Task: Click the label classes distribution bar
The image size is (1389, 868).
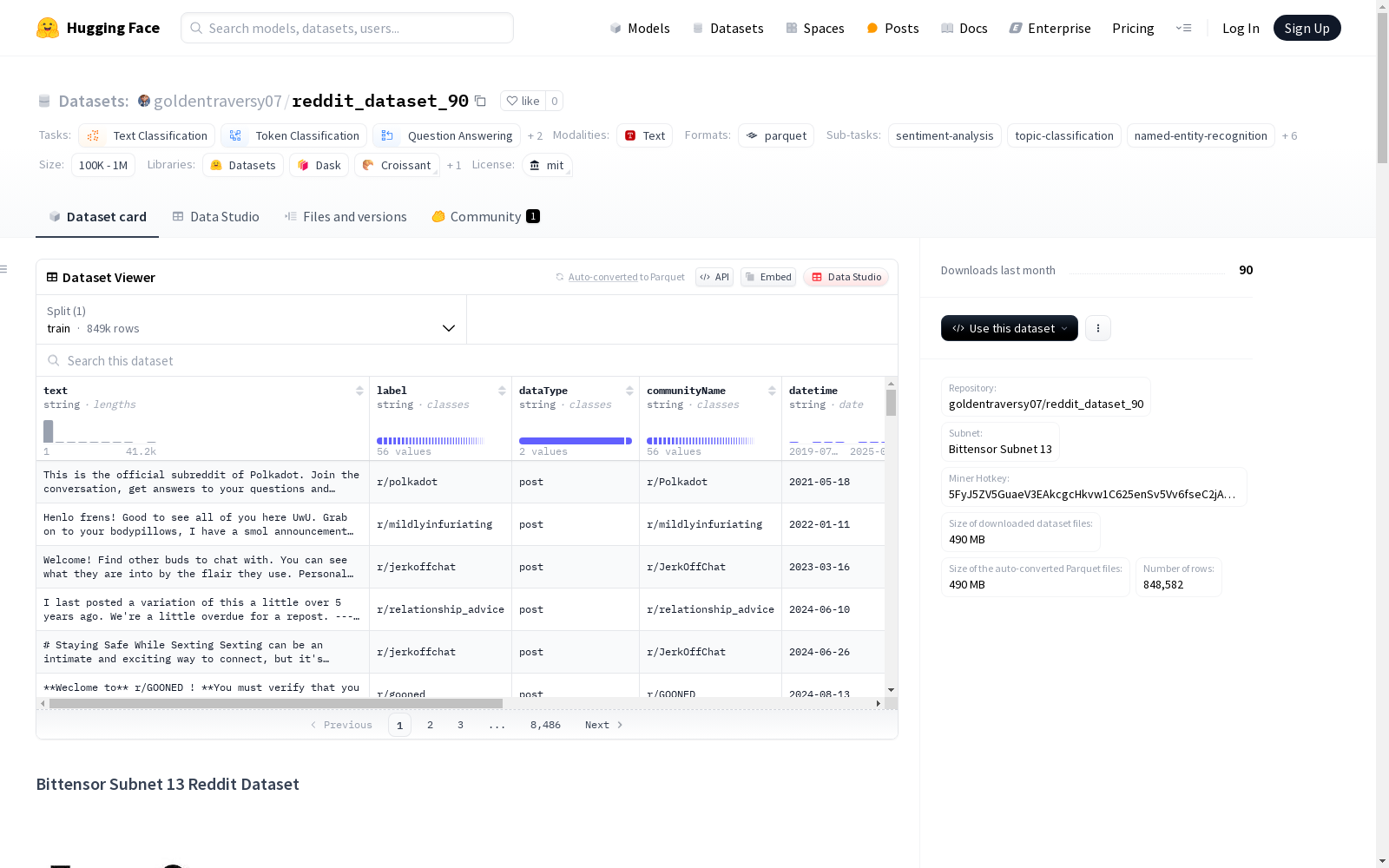Action: click(431, 441)
